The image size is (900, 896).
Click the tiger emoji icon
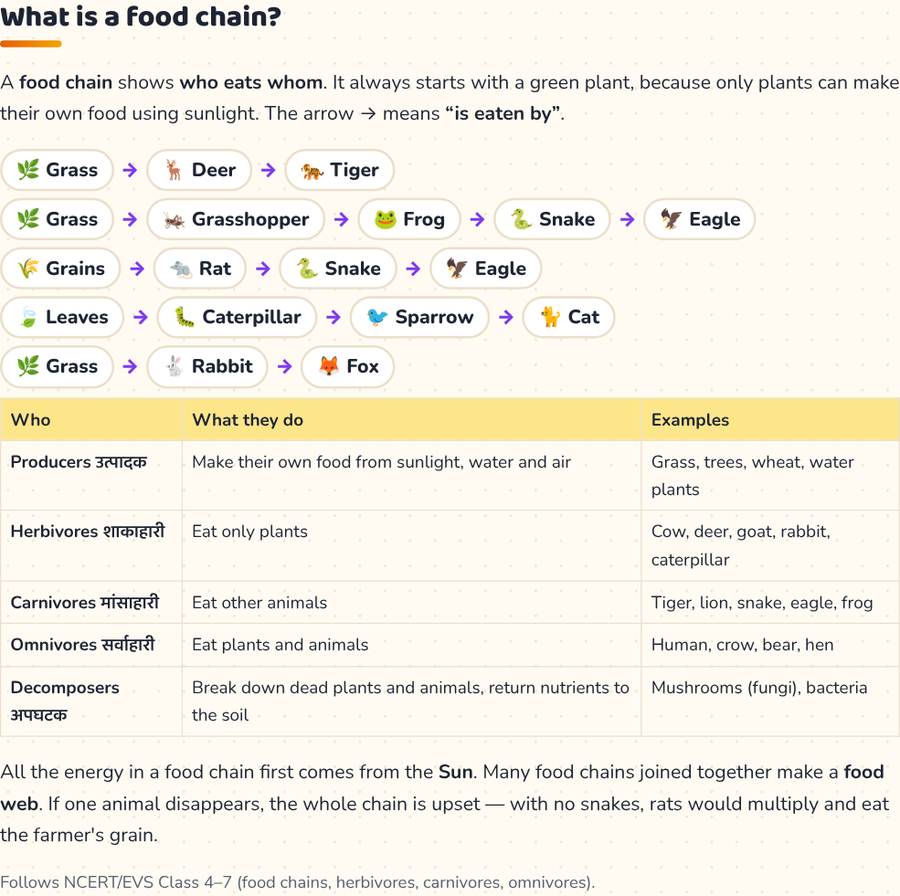click(x=312, y=170)
